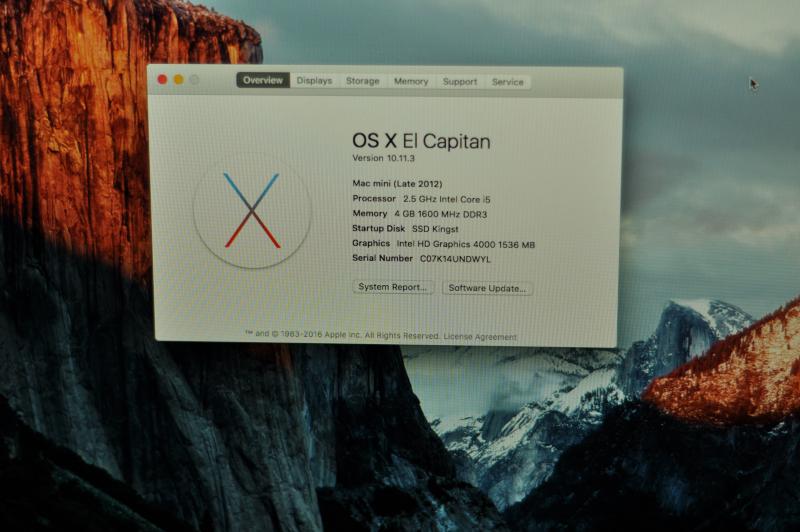Open the Storage tab
800x532 pixels.
[363, 81]
